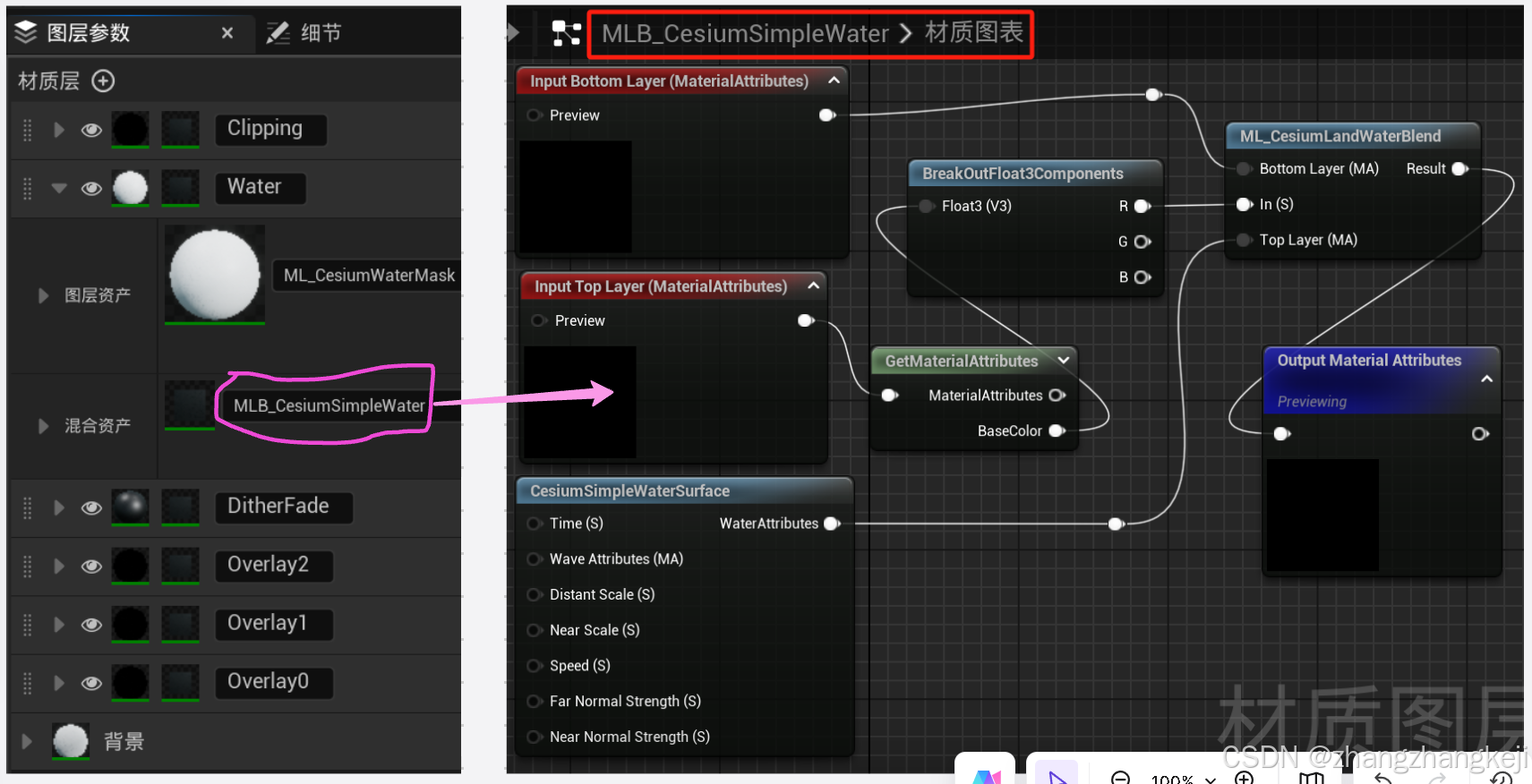
Task: Expand the Overlay2 layer row
Action: click(59, 566)
